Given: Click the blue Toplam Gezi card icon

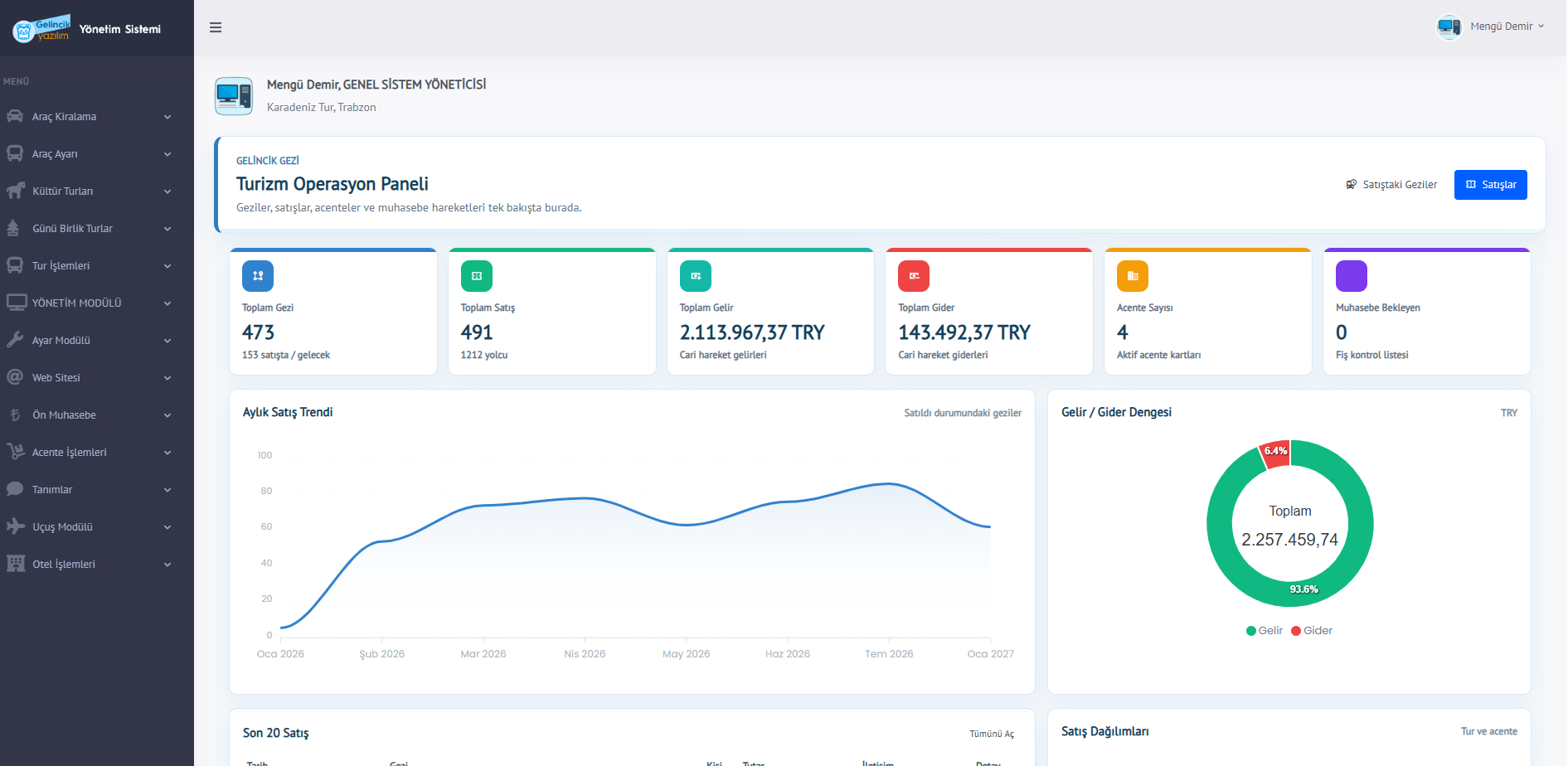Looking at the screenshot, I should click(258, 276).
